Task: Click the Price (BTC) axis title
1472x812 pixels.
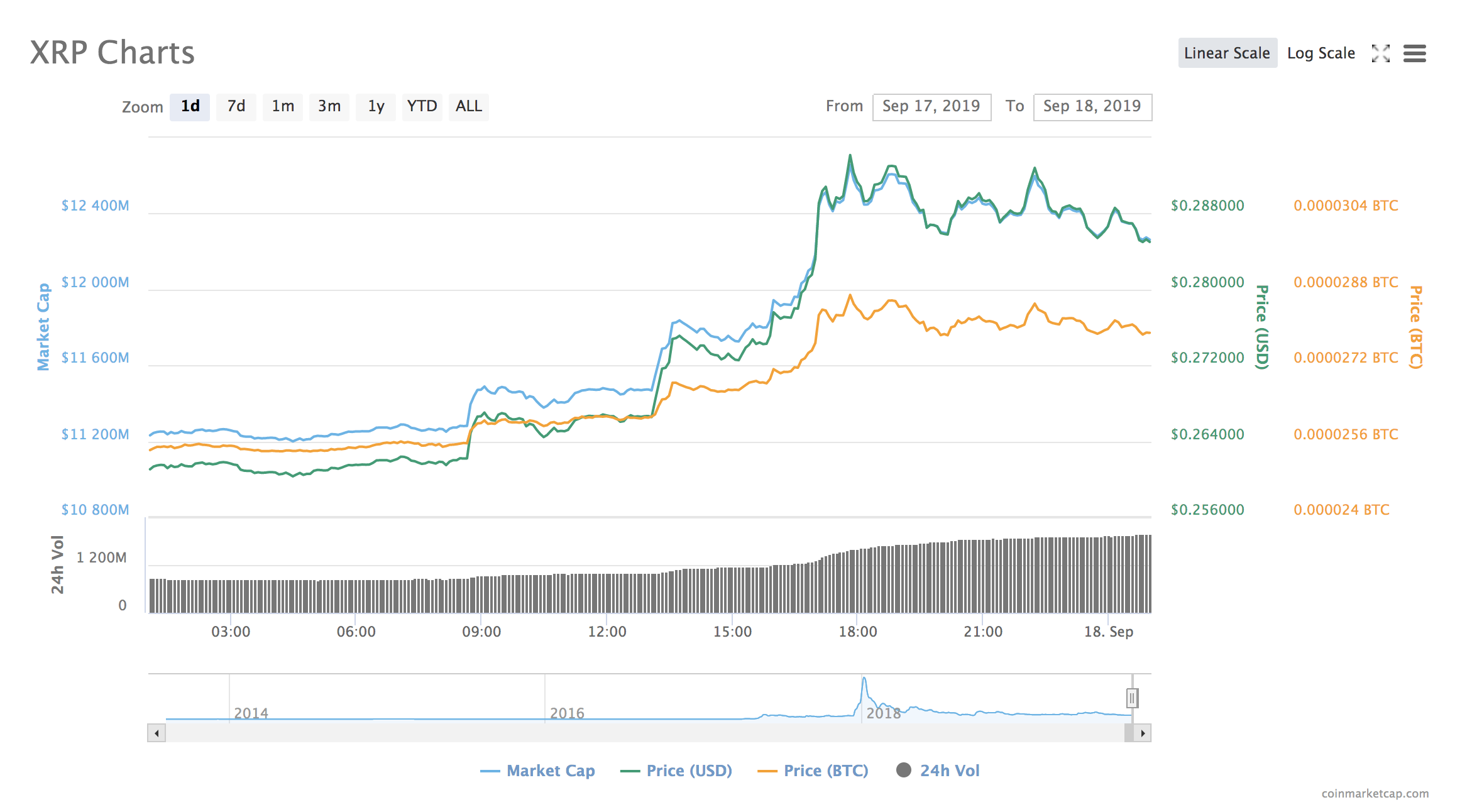Action: click(1415, 327)
